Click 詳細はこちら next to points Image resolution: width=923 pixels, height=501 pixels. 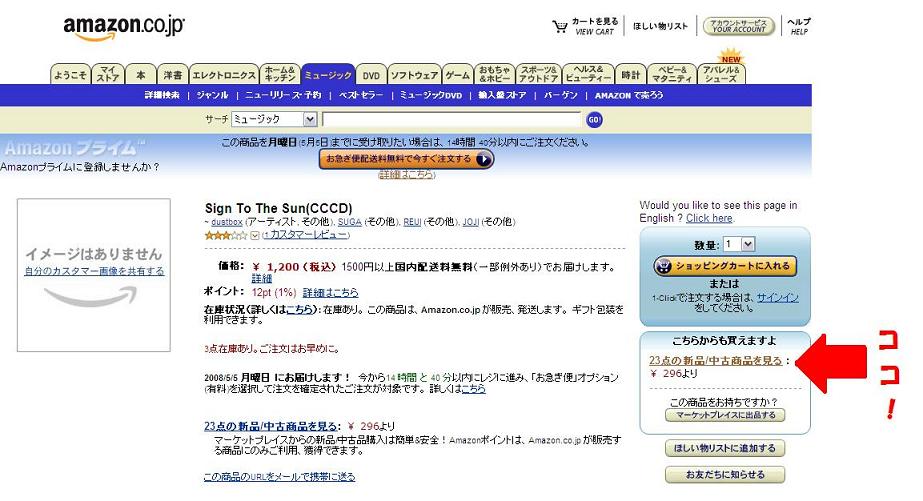(x=330, y=293)
